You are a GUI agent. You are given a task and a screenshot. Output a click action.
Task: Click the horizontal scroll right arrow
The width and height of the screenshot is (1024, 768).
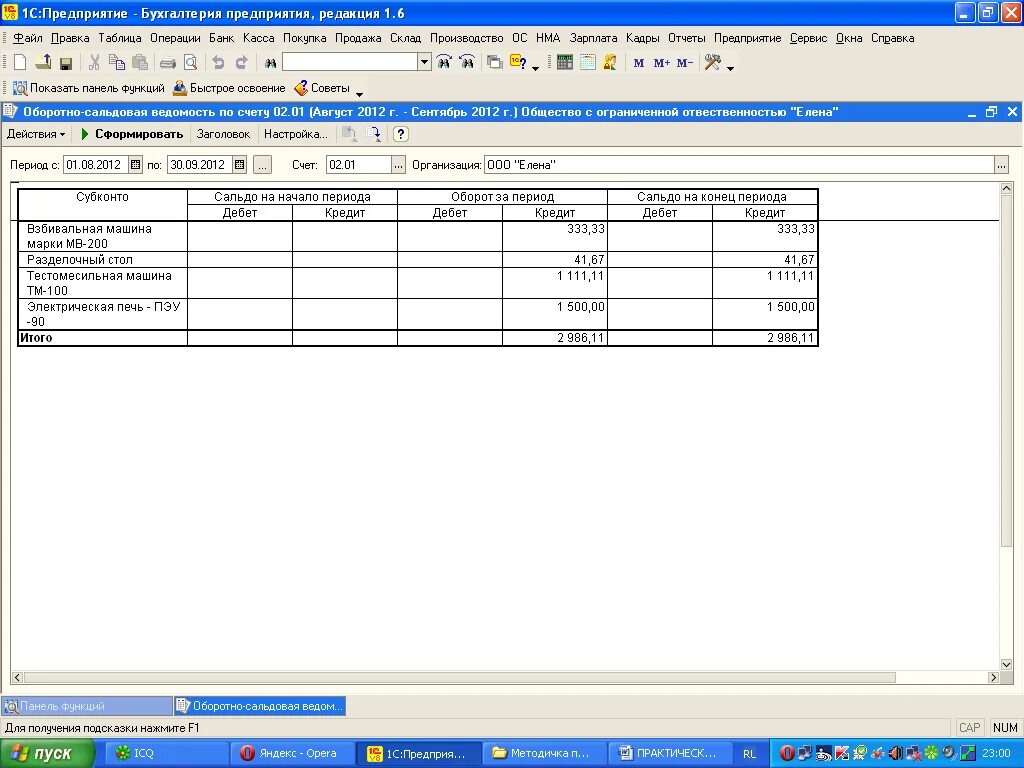993,677
